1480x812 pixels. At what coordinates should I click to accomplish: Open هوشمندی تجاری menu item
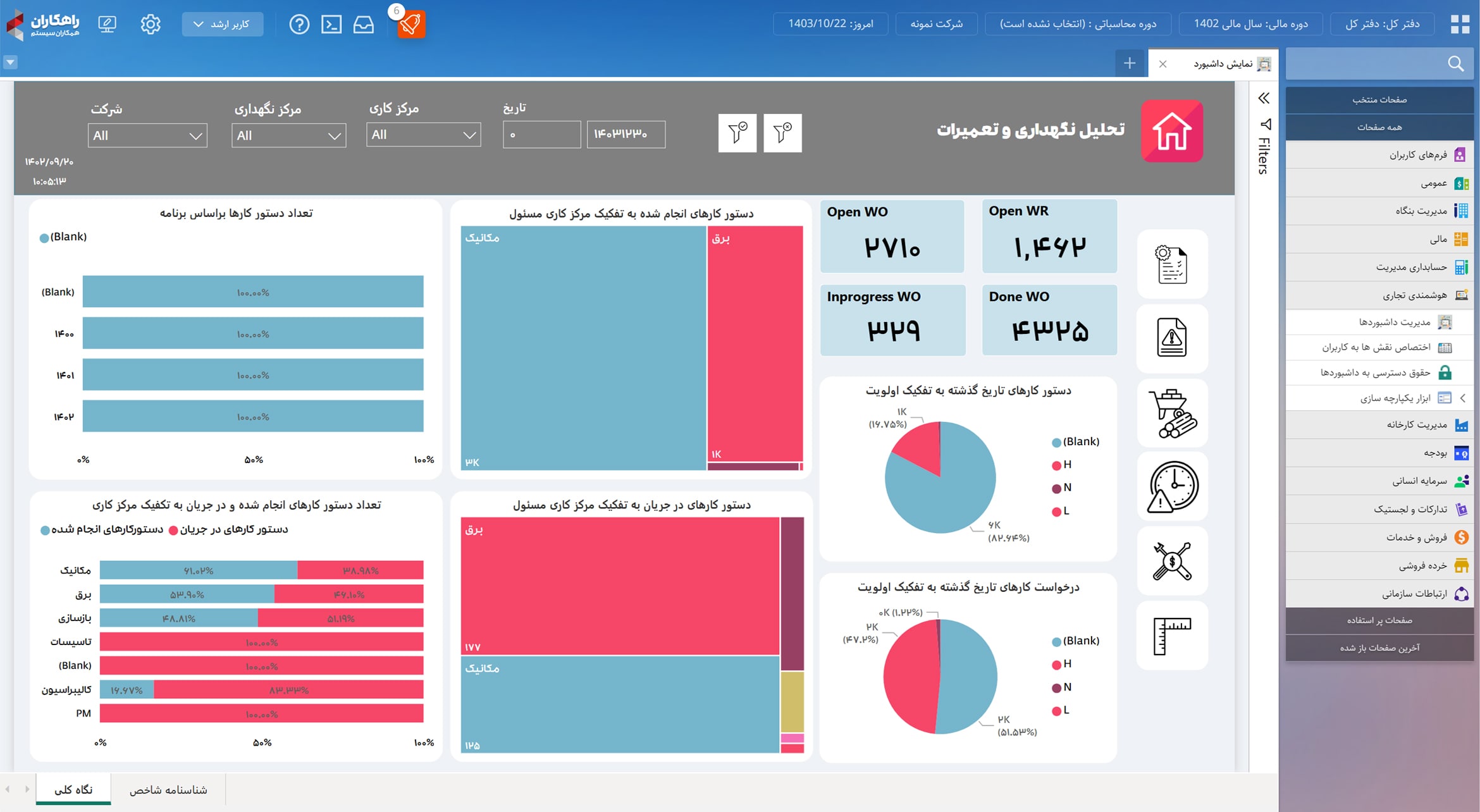point(1379,295)
